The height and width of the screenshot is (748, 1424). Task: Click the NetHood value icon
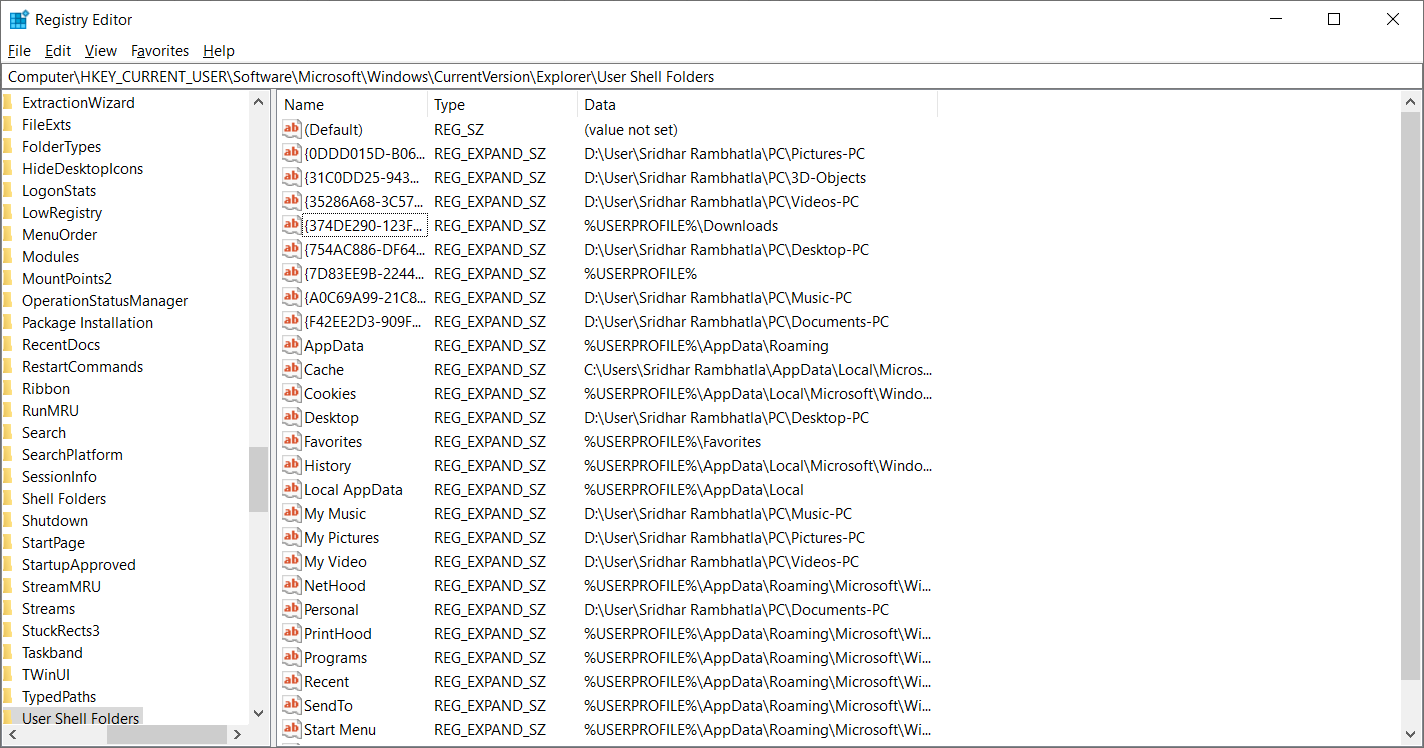click(x=291, y=585)
